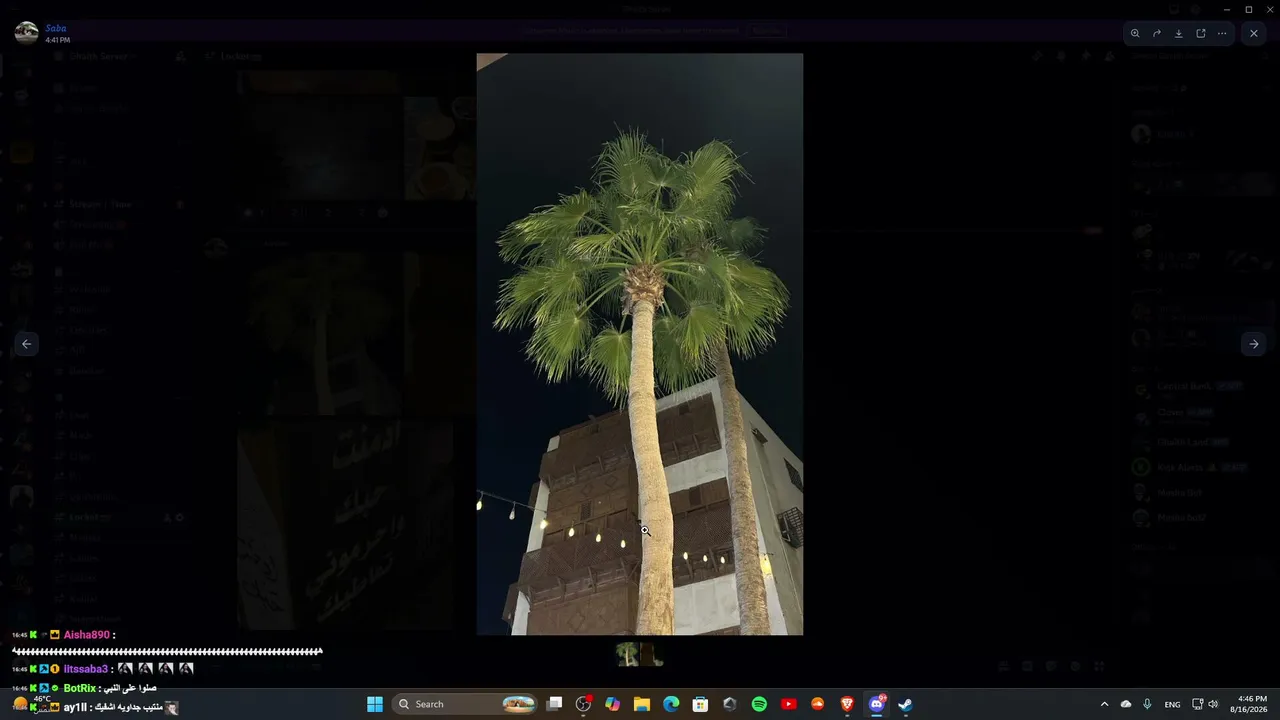The height and width of the screenshot is (720, 1280).
Task: Launch Microsoft Copilot from the taskbar
Action: 613,704
